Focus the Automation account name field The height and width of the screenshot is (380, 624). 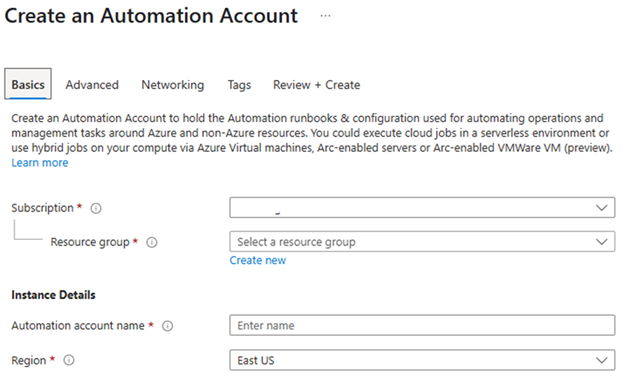click(422, 325)
